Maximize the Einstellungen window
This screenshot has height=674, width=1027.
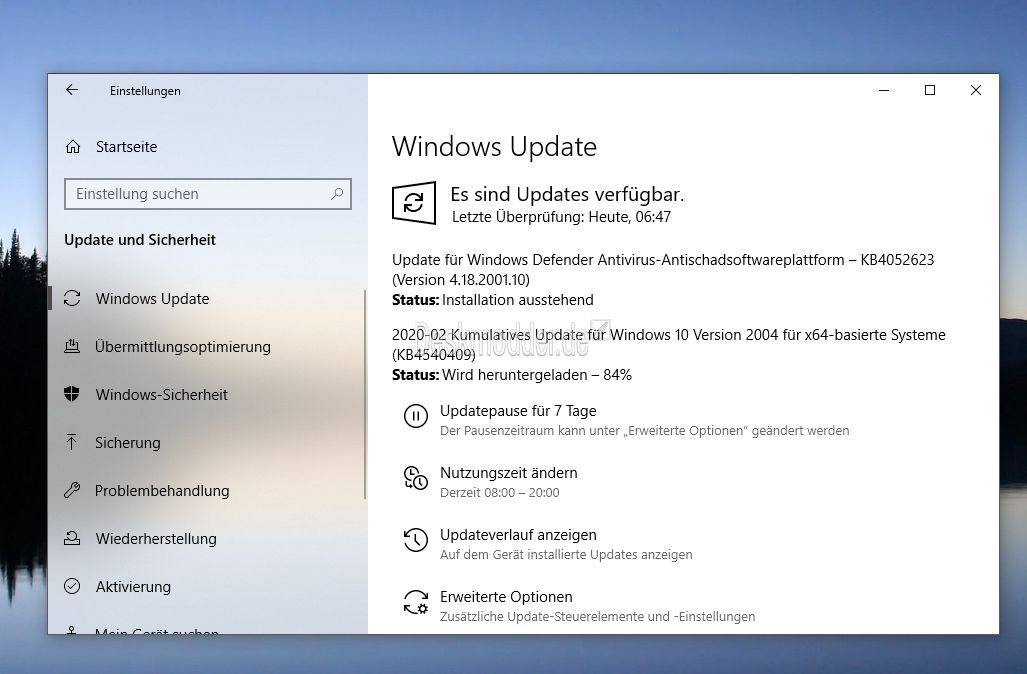click(929, 90)
